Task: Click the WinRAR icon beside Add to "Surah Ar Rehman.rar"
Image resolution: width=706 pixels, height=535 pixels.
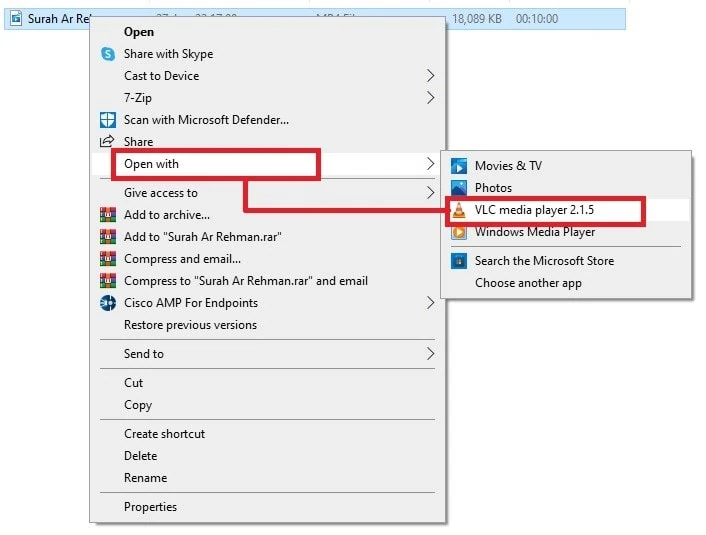Action: point(108,237)
